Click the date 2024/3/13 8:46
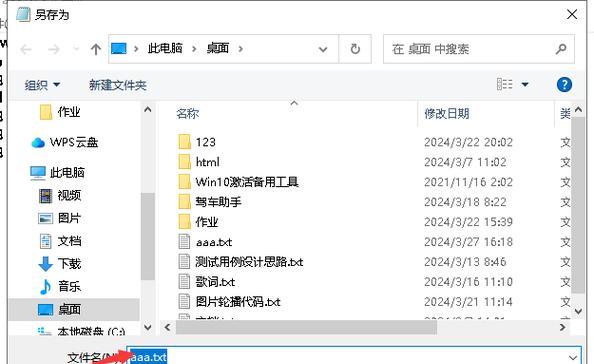The height and width of the screenshot is (364, 594). coord(465,262)
